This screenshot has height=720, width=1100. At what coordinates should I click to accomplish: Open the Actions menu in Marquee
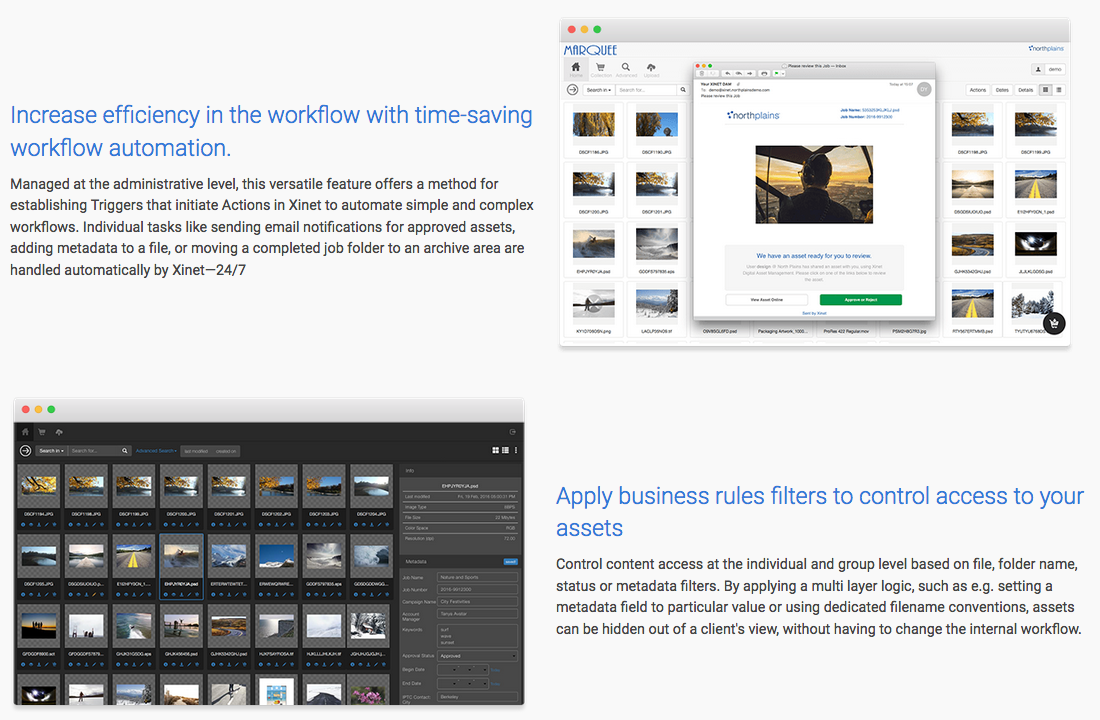click(x=977, y=90)
